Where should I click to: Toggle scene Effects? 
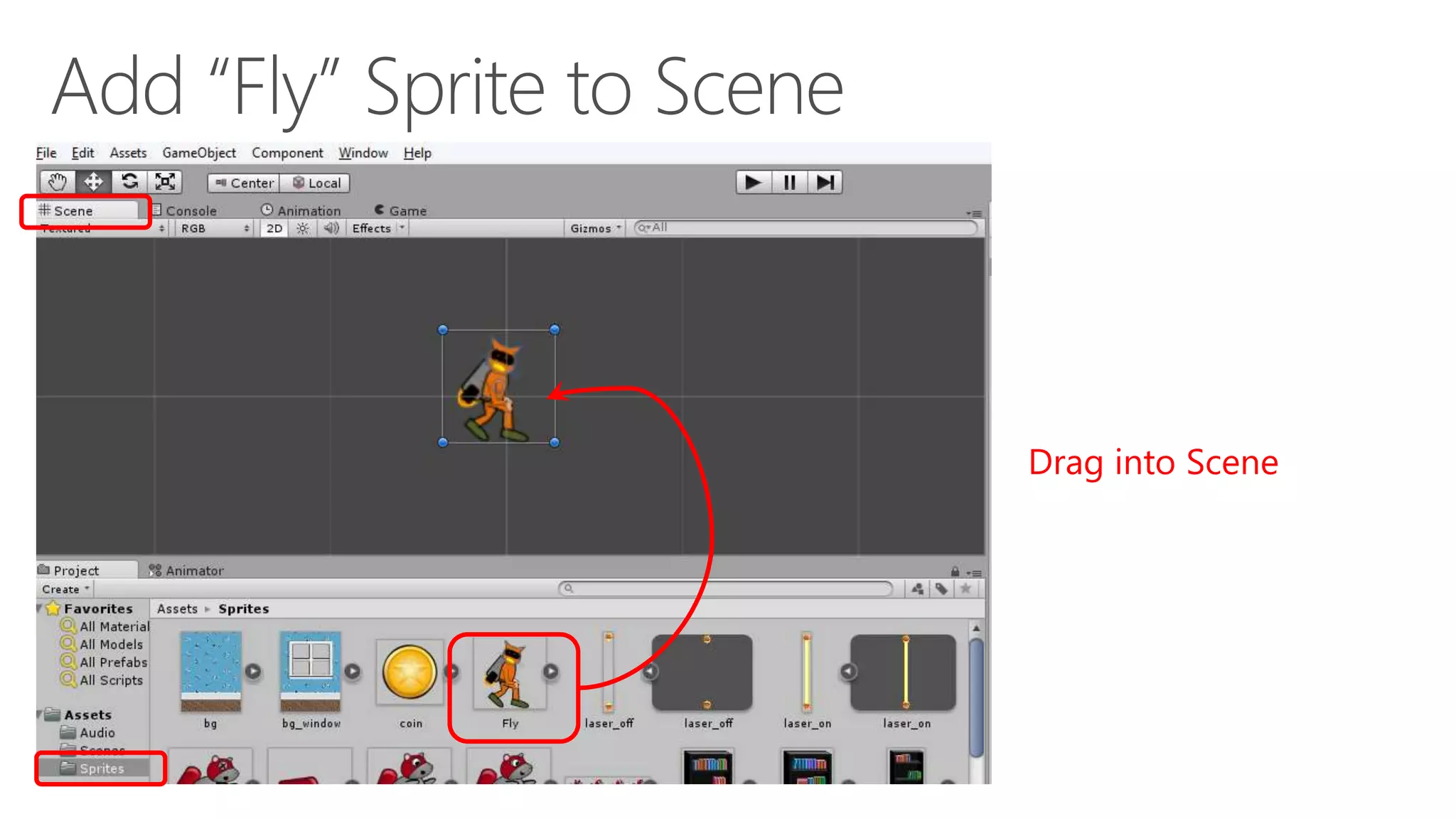pos(372,228)
